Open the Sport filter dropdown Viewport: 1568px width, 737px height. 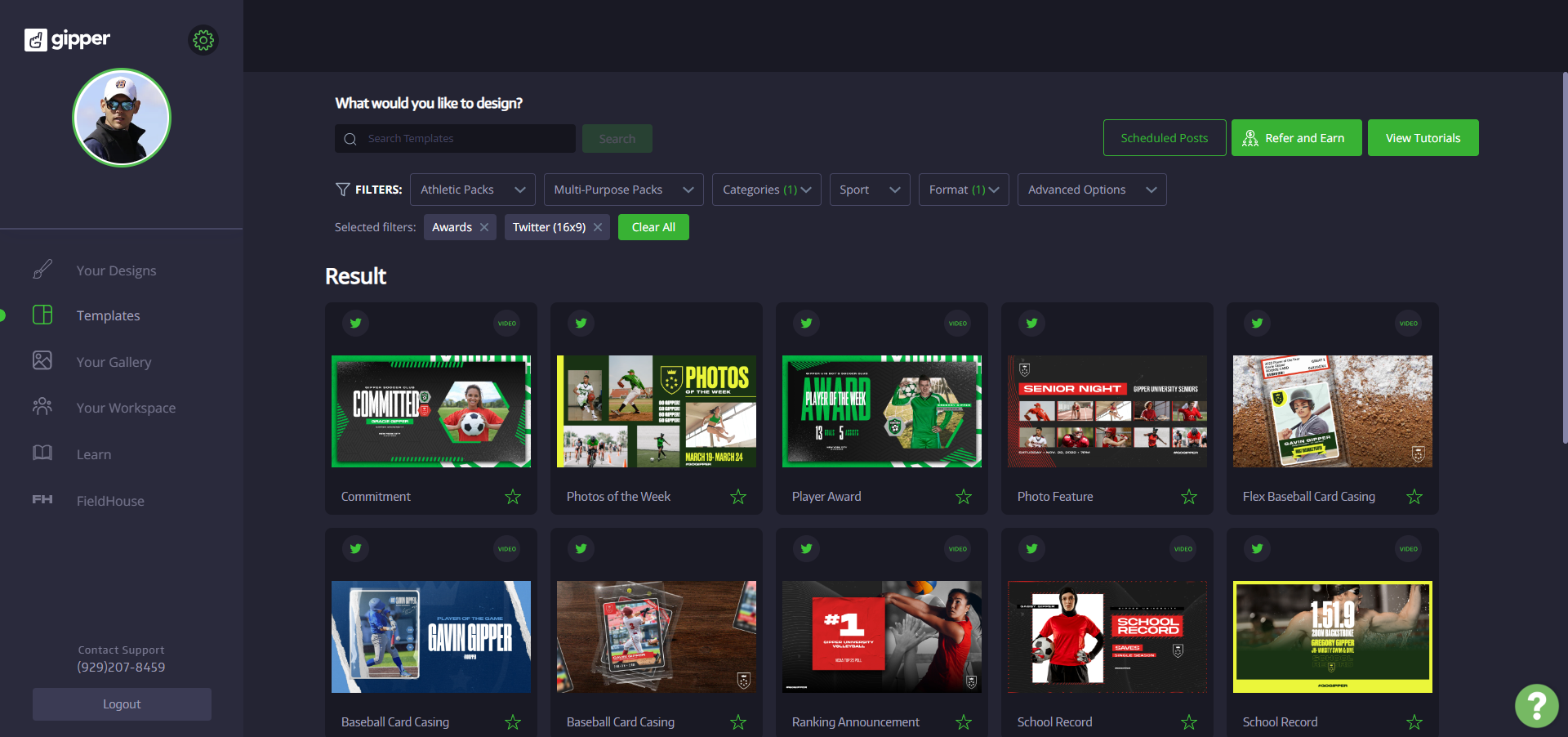pyautogui.click(x=870, y=190)
